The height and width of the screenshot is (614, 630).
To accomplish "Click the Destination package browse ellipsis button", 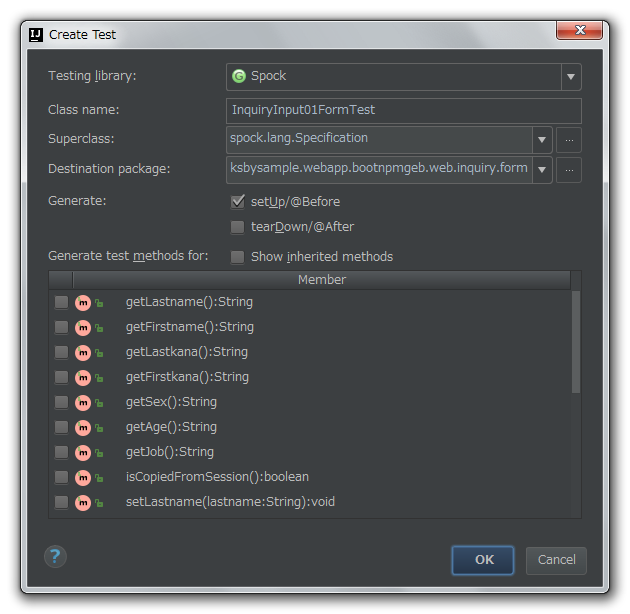I will pos(569,170).
